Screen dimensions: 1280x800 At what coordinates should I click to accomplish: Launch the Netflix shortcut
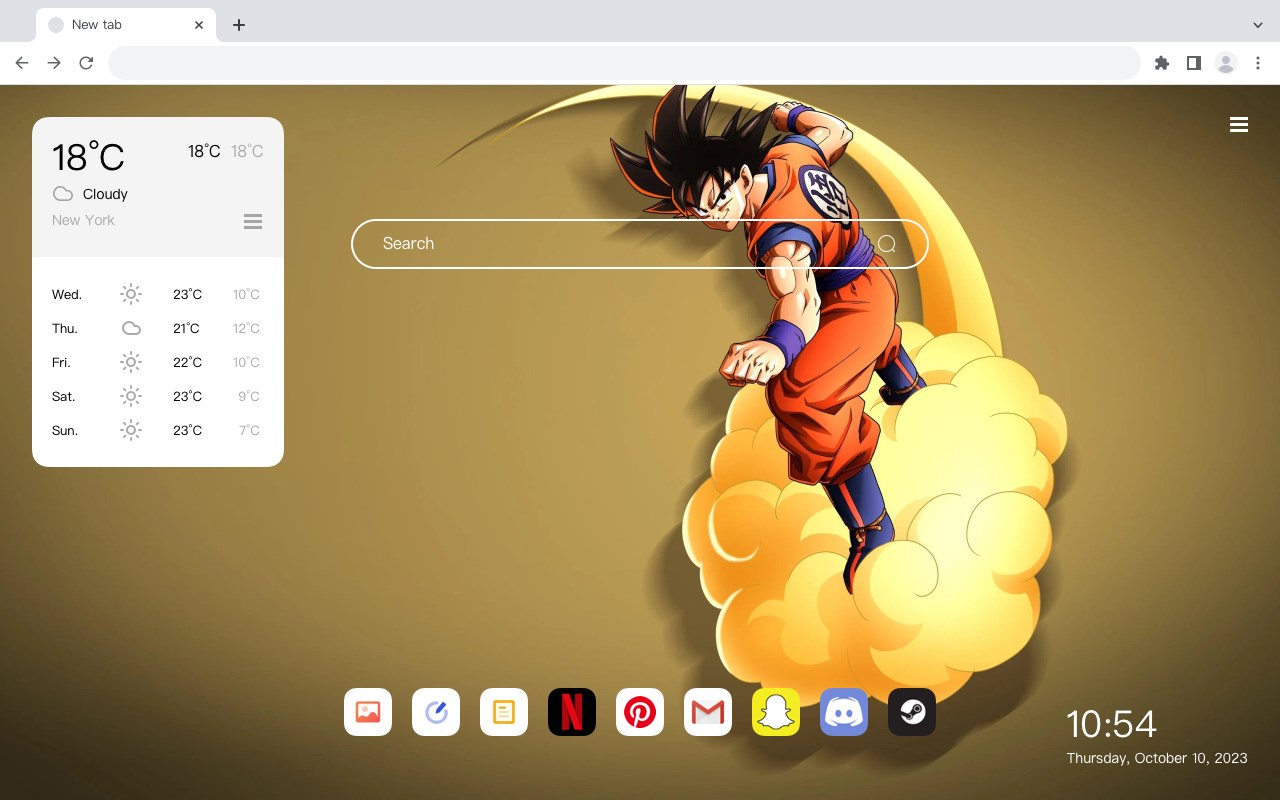pyautogui.click(x=572, y=712)
